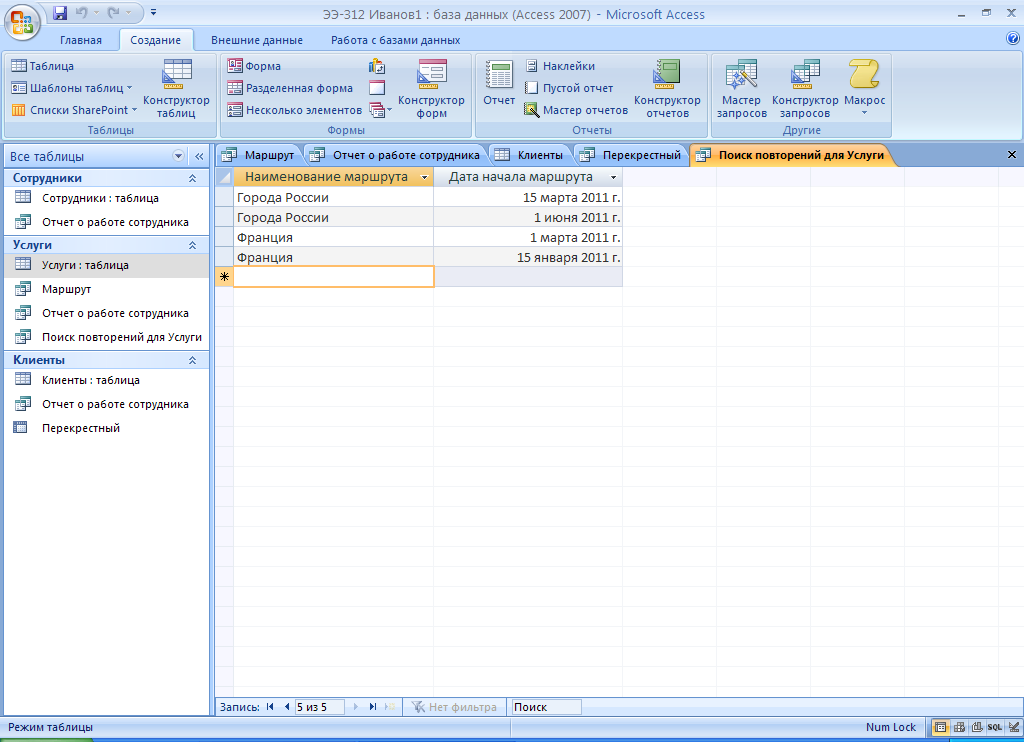Click the record number box 5 из 5

tap(319, 707)
